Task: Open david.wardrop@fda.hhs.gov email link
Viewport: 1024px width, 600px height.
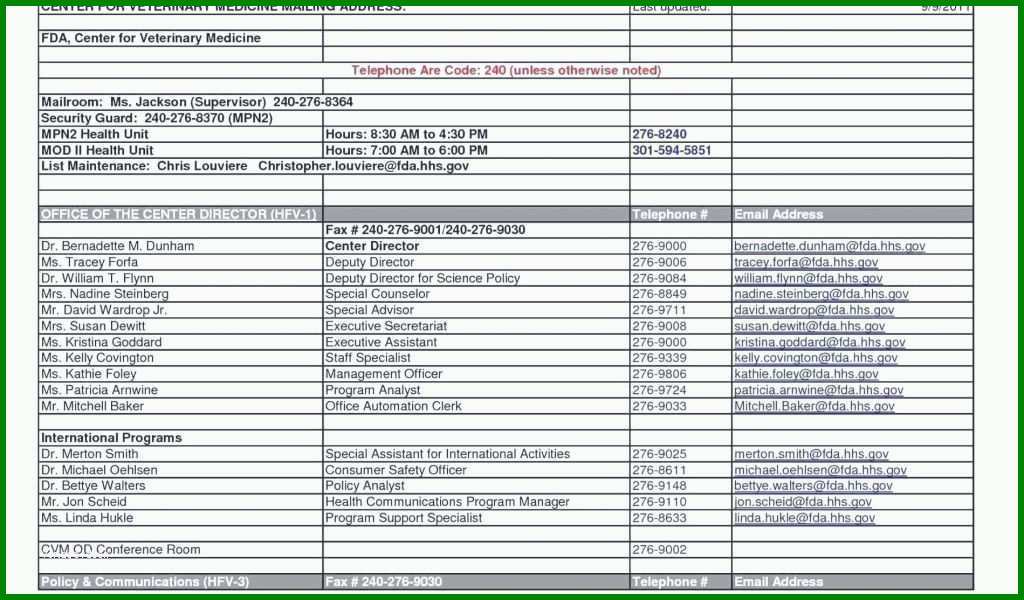Action: (814, 310)
